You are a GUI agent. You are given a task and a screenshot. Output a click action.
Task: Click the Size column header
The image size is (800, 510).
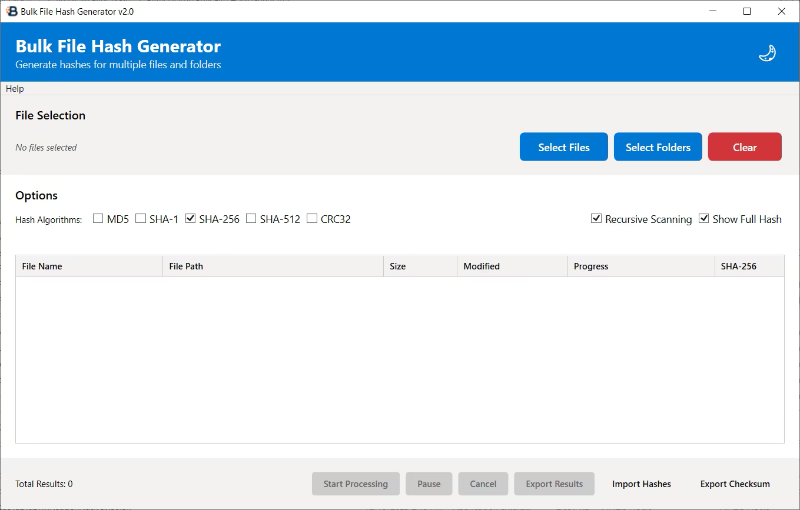tap(420, 266)
